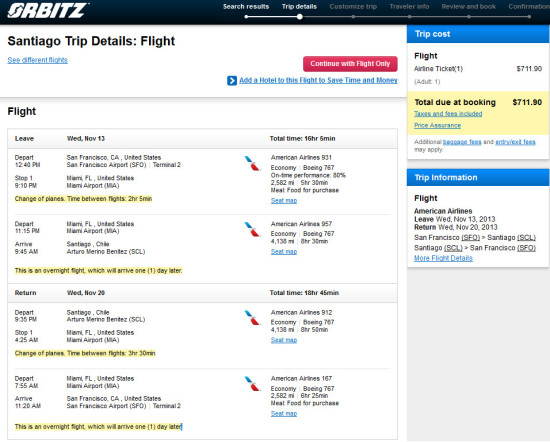
Task: Go to the Customize trip step
Action: coord(353,7)
